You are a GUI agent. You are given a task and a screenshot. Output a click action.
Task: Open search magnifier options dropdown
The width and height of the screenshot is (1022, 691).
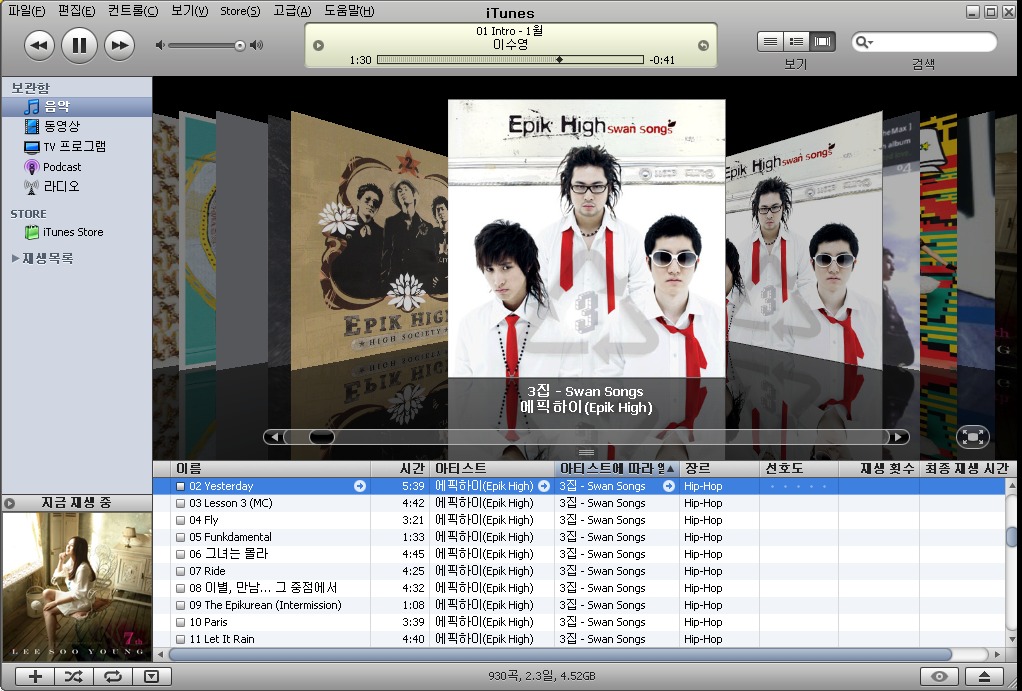pyautogui.click(x=864, y=42)
